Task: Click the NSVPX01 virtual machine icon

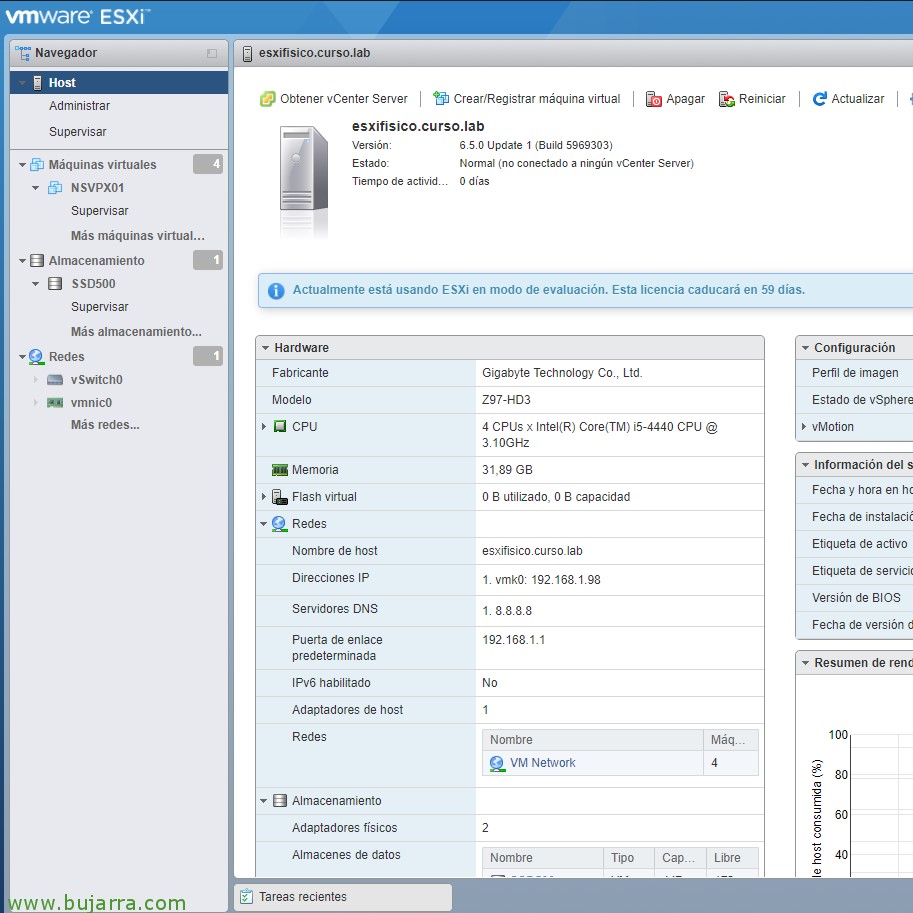Action: (x=55, y=187)
